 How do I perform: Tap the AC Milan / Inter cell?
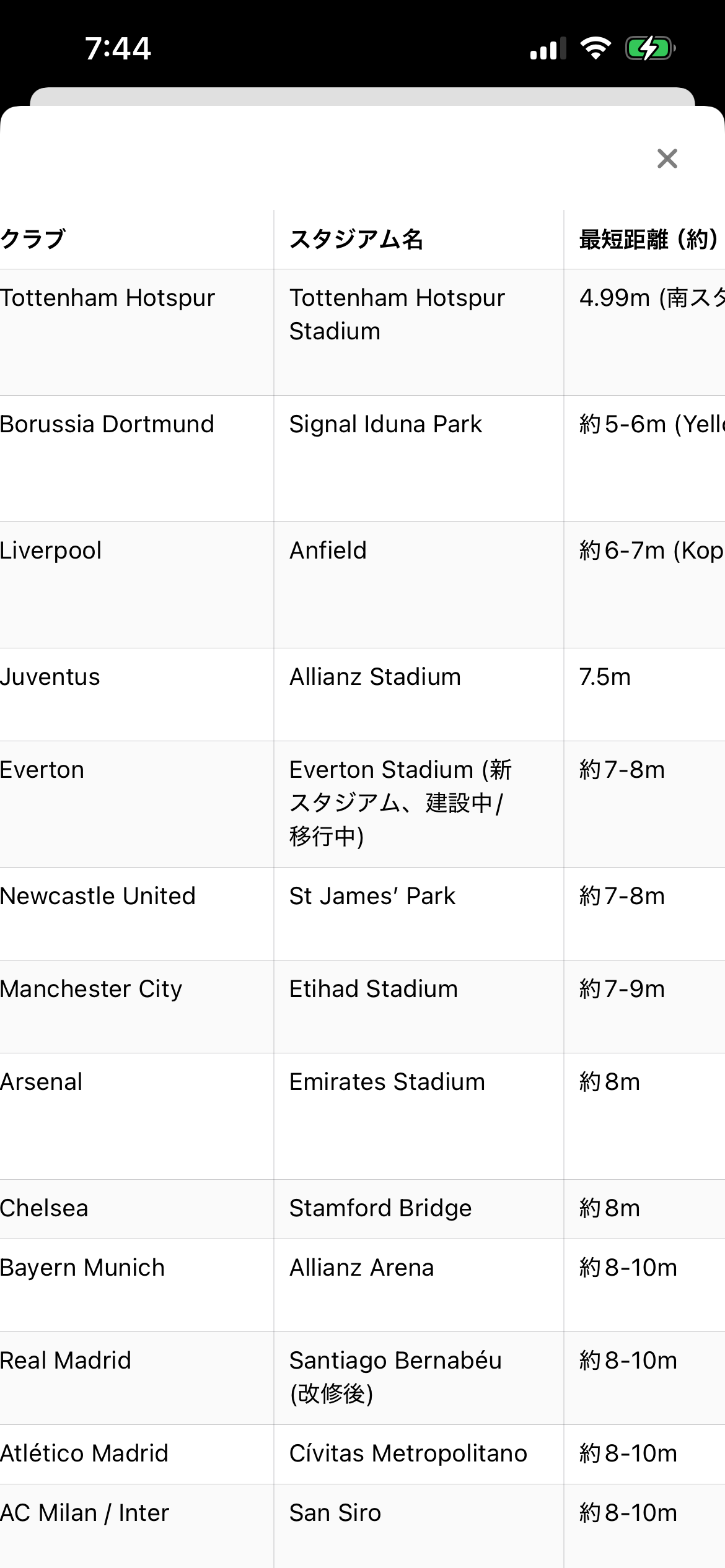(85, 1514)
